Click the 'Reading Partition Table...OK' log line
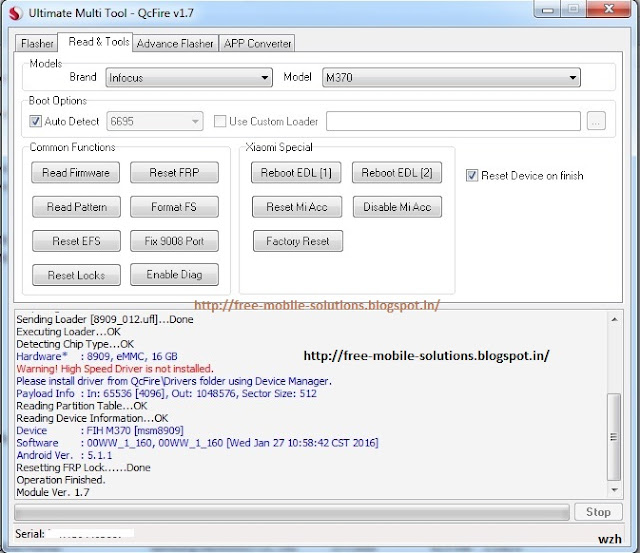The width and height of the screenshot is (640, 553). pyautogui.click(x=82, y=406)
